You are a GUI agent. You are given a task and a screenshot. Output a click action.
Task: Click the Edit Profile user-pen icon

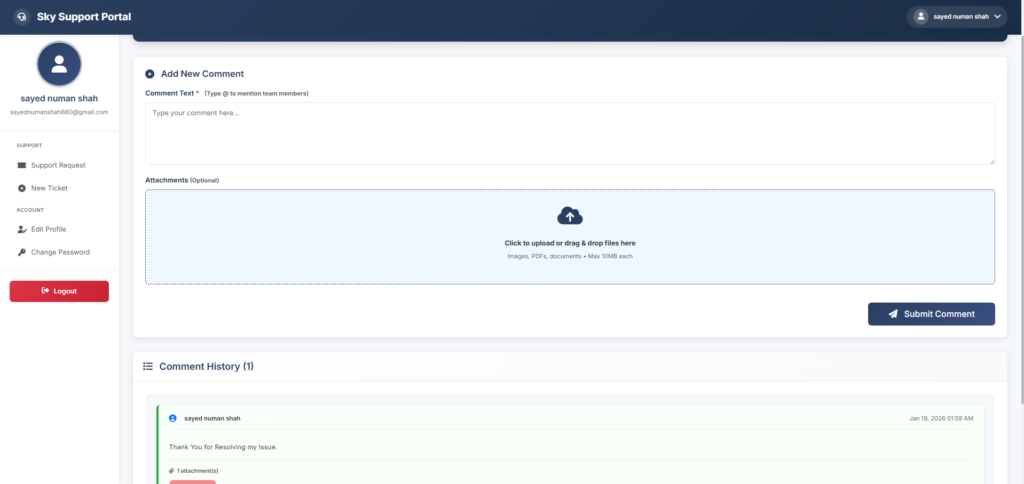22,229
